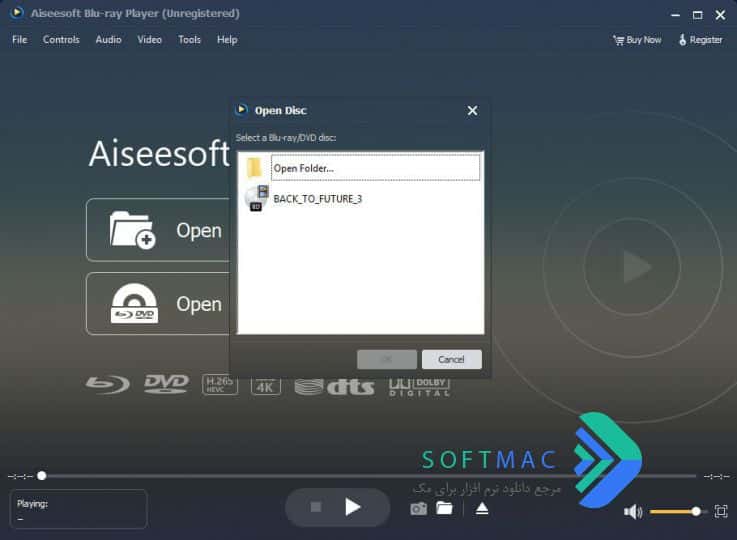Image resolution: width=737 pixels, height=540 pixels.
Task: Open the Help menu
Action: click(227, 40)
